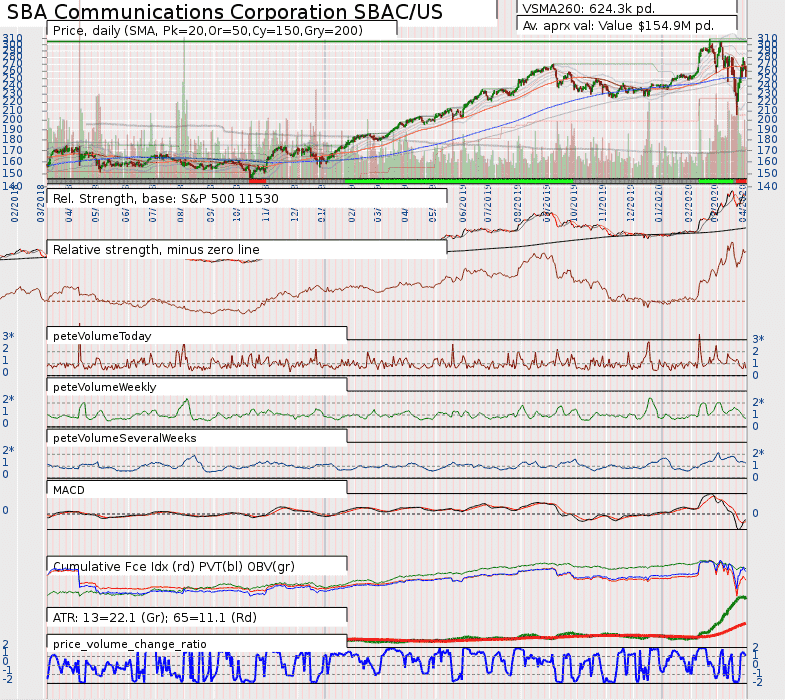Click the peteVolumeSeveralWeeks panel label
Image resolution: width=785 pixels, height=700 pixels.
pos(125,438)
